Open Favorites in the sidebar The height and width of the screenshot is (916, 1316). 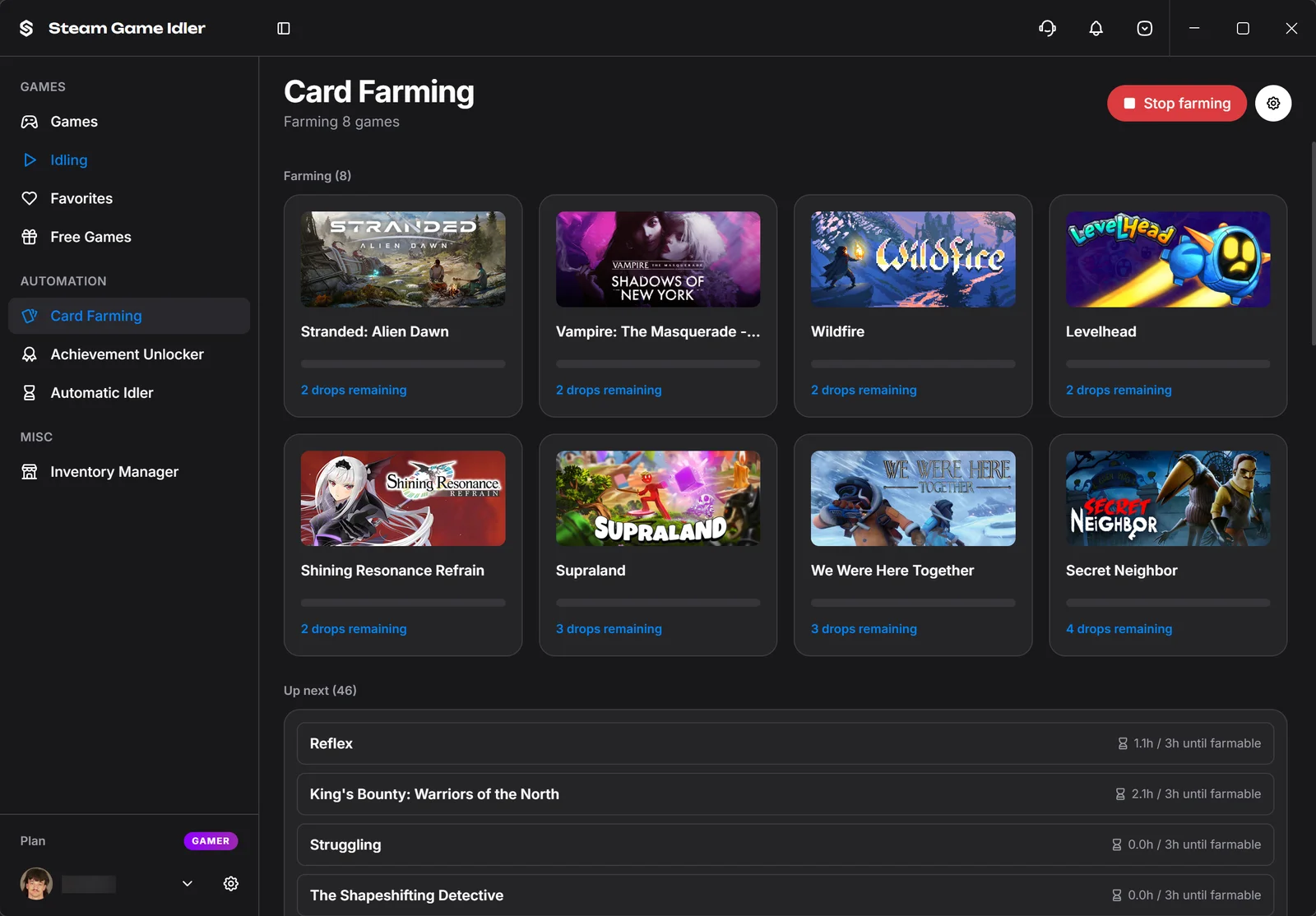click(x=129, y=198)
